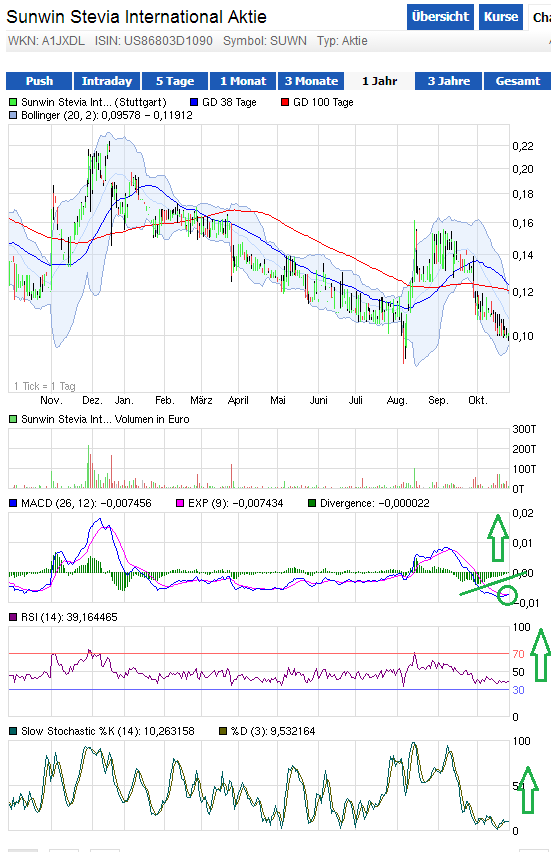The width and height of the screenshot is (551, 852).
Task: Click the purple RSI (14) legend swatch
Action: [x=13, y=617]
